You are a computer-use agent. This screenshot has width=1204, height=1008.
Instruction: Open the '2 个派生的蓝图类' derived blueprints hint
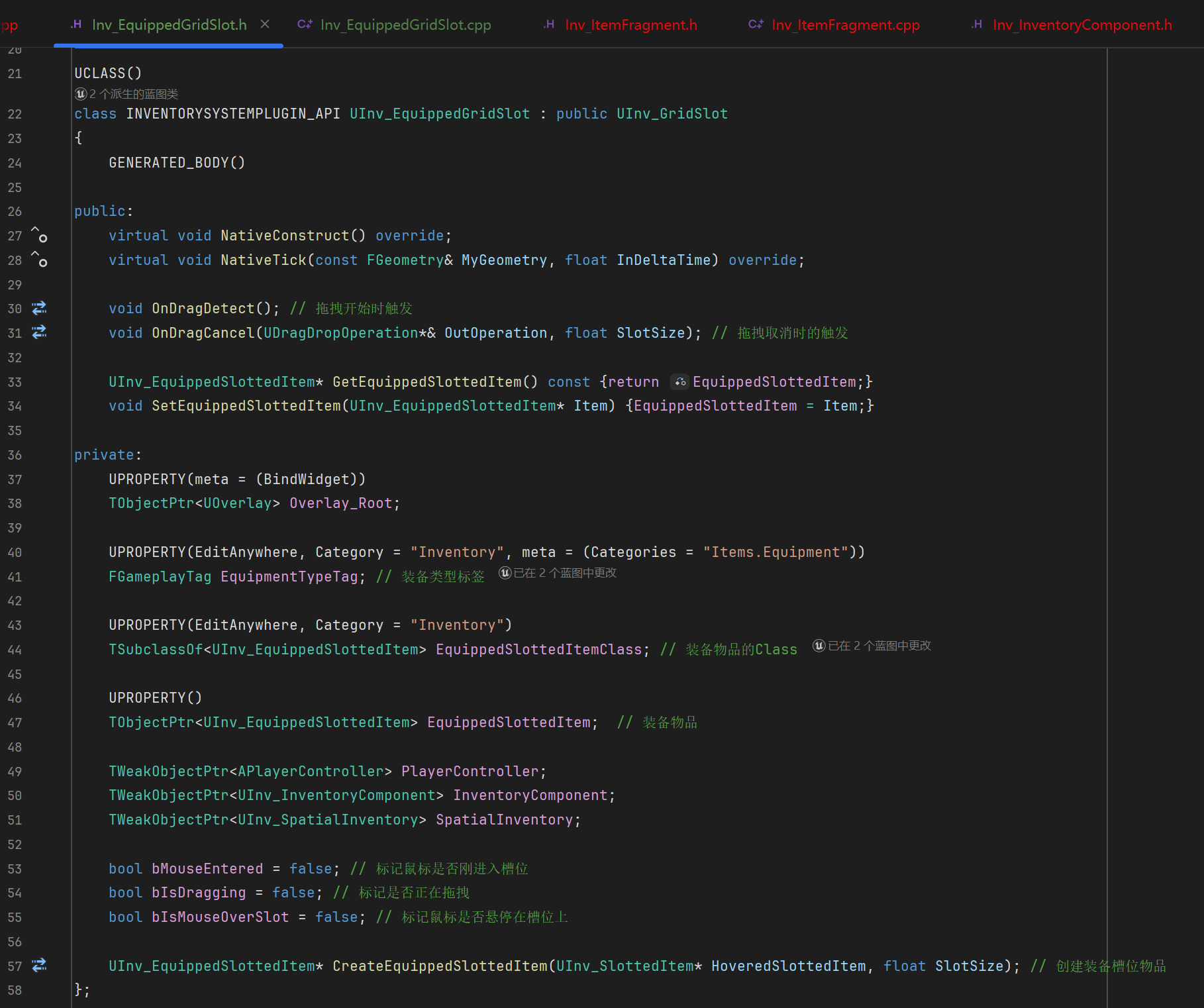(126, 94)
